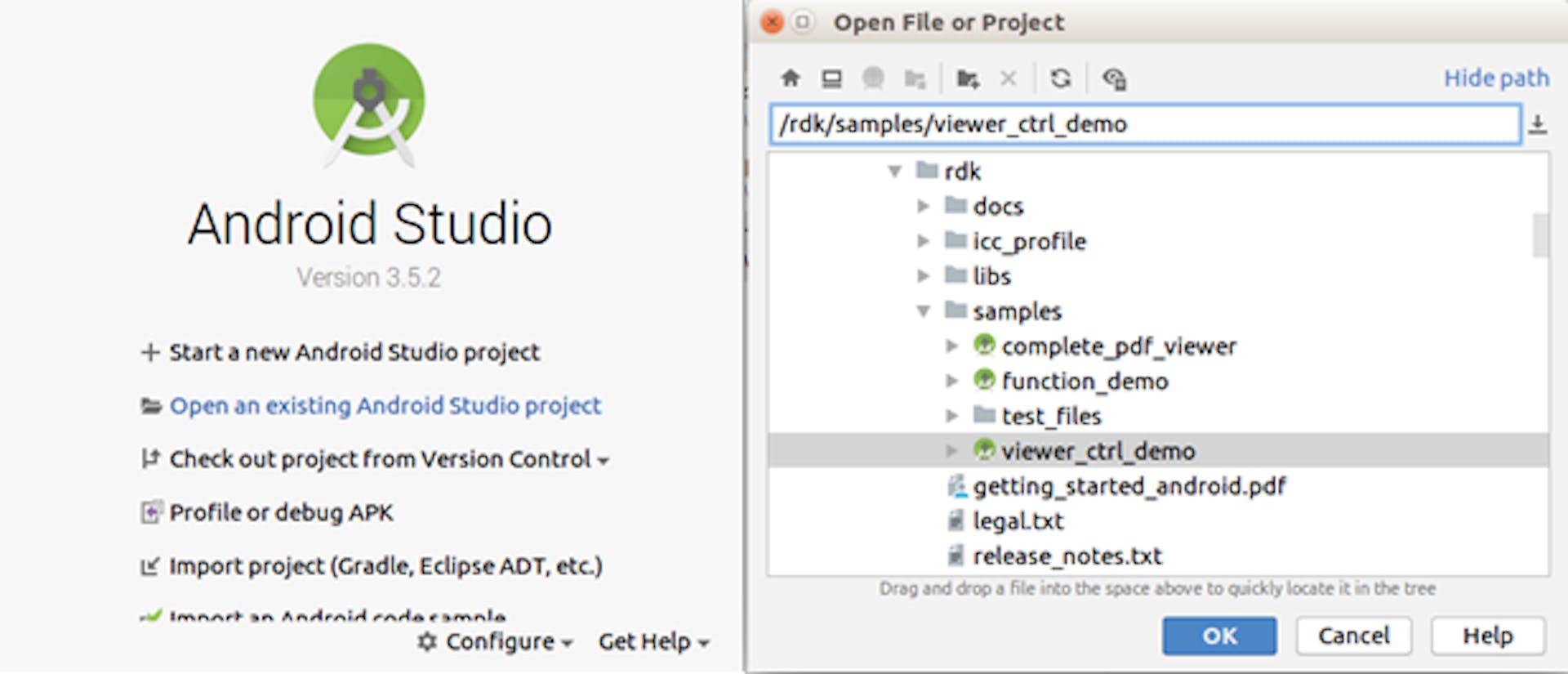Collapse the rdk folder
The height and width of the screenshot is (674, 1568).
pyautogui.click(x=895, y=172)
